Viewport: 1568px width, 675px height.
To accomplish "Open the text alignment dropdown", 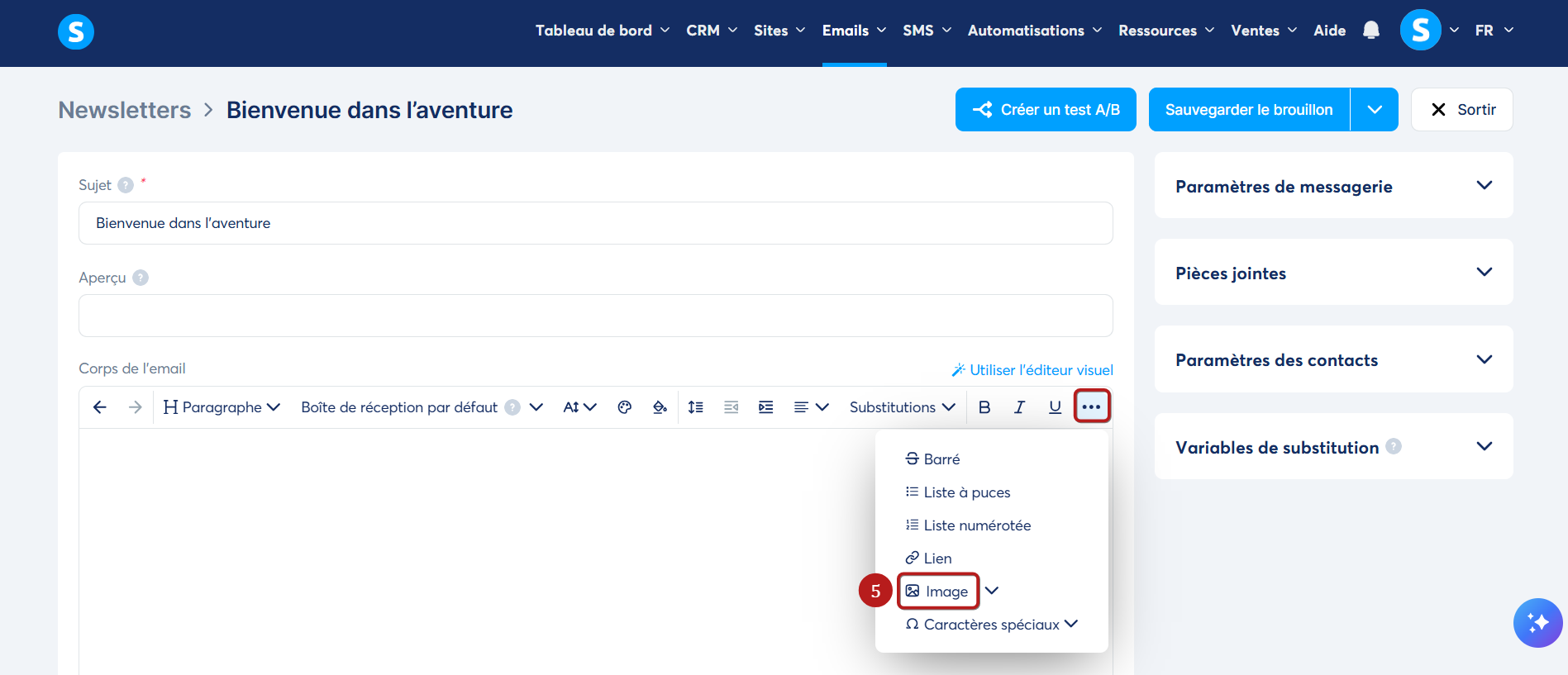I will (811, 407).
